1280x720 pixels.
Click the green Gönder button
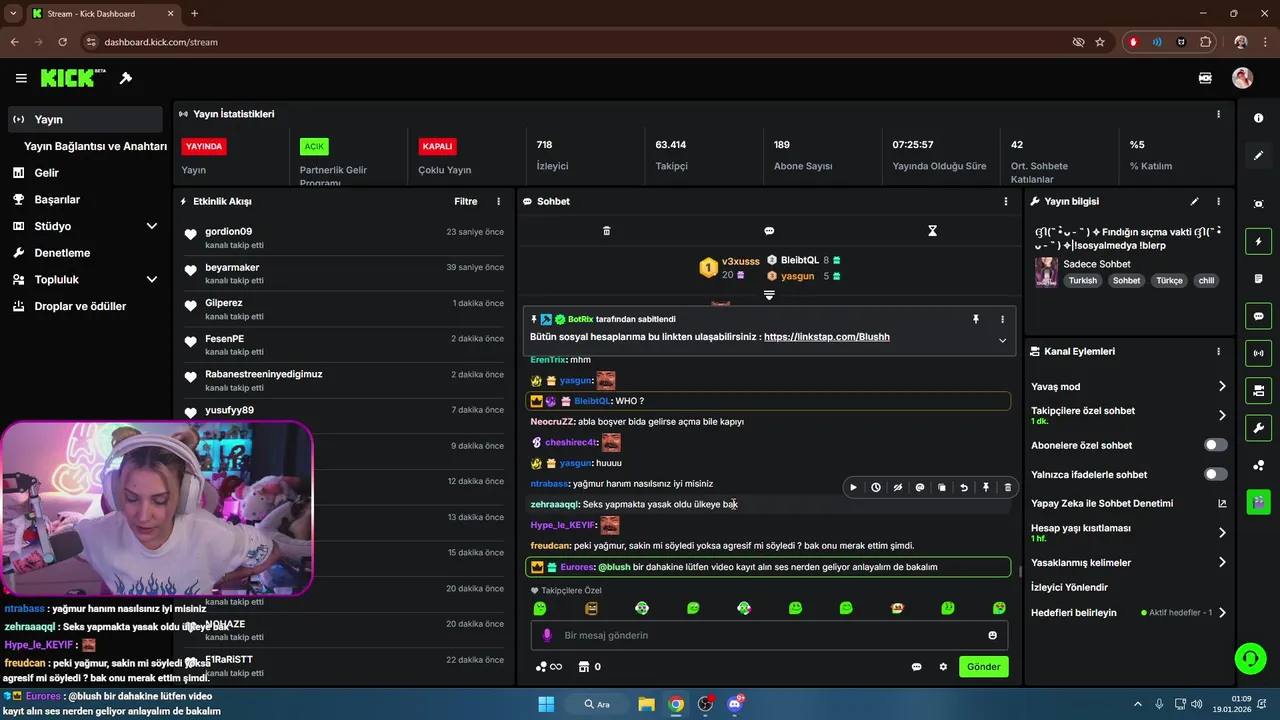coord(983,666)
